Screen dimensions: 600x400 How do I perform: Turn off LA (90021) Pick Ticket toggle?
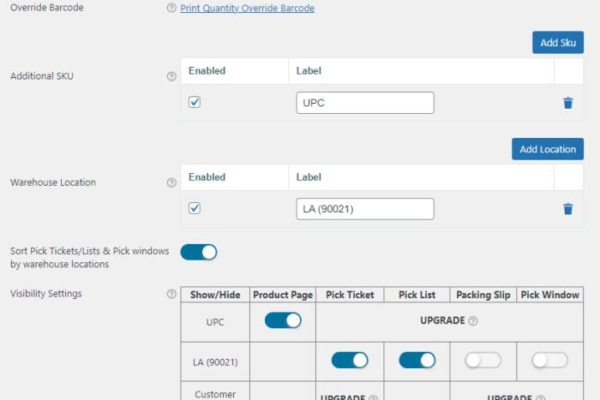[350, 360]
